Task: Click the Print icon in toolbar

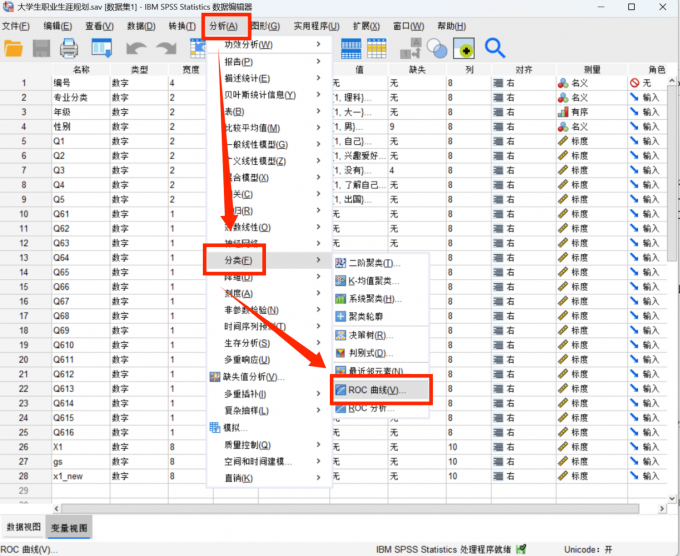Action: (69, 48)
